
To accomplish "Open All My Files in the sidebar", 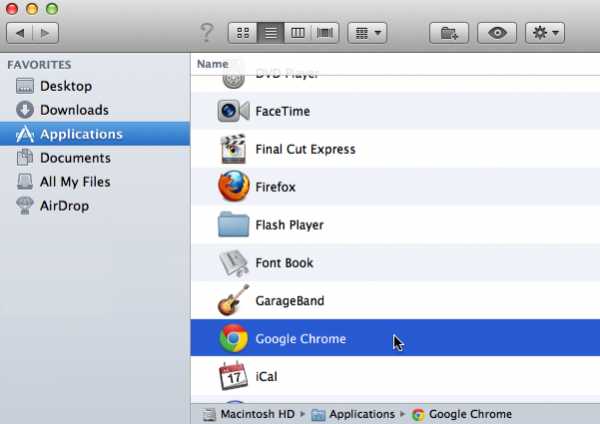I will (95, 182).
